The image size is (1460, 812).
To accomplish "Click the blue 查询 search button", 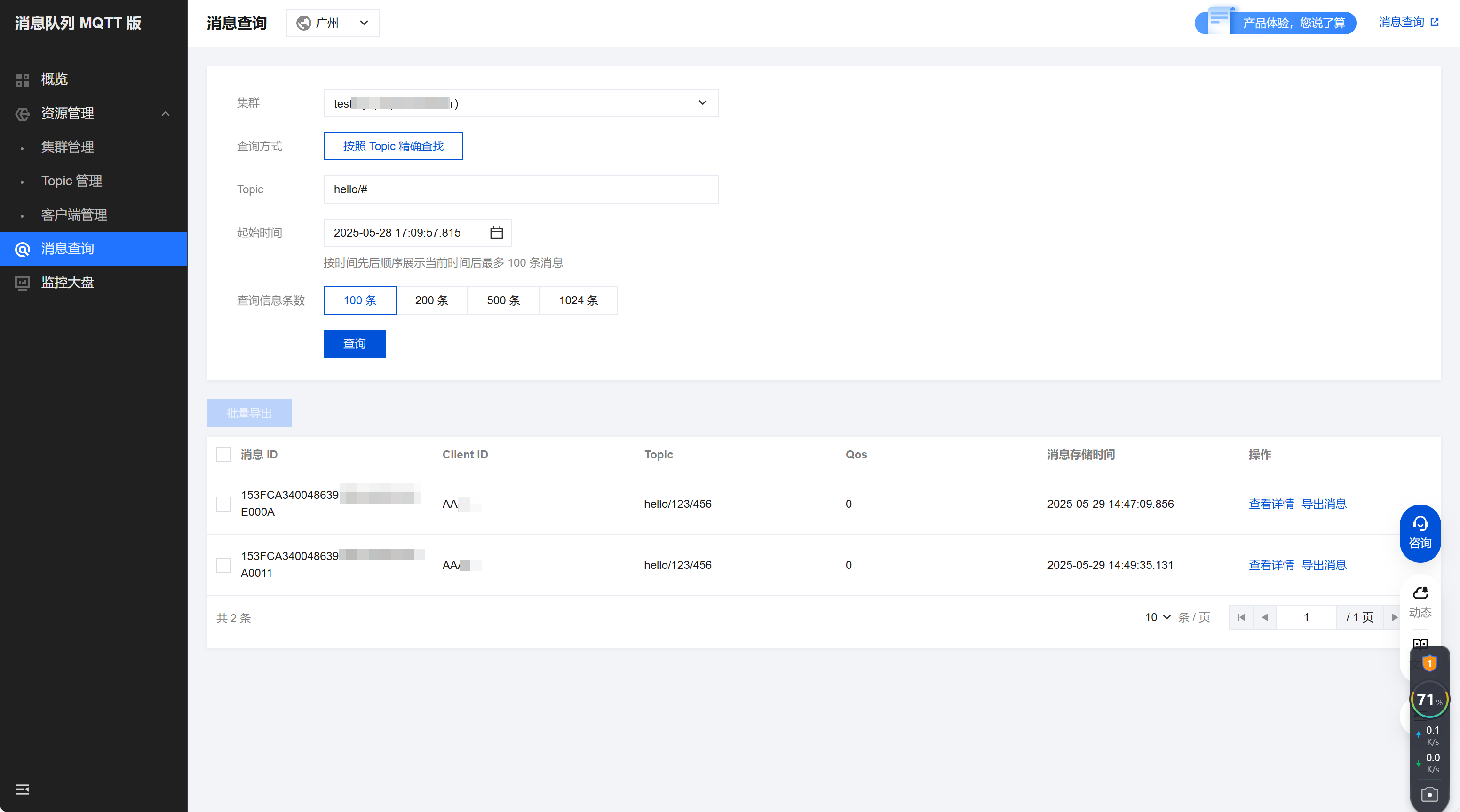I will pos(354,344).
